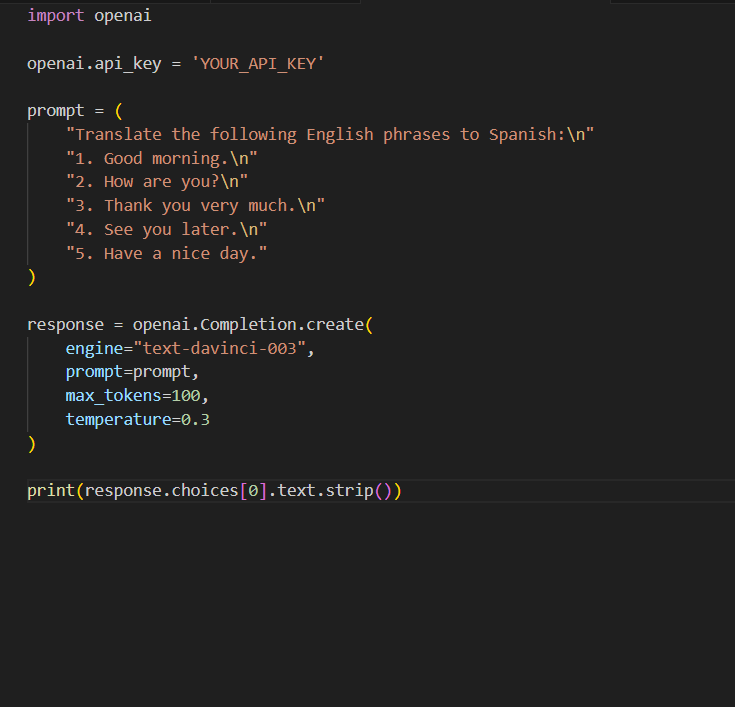
Task: Click the closing parenthesis after prompt strings
Action: pos(32,278)
